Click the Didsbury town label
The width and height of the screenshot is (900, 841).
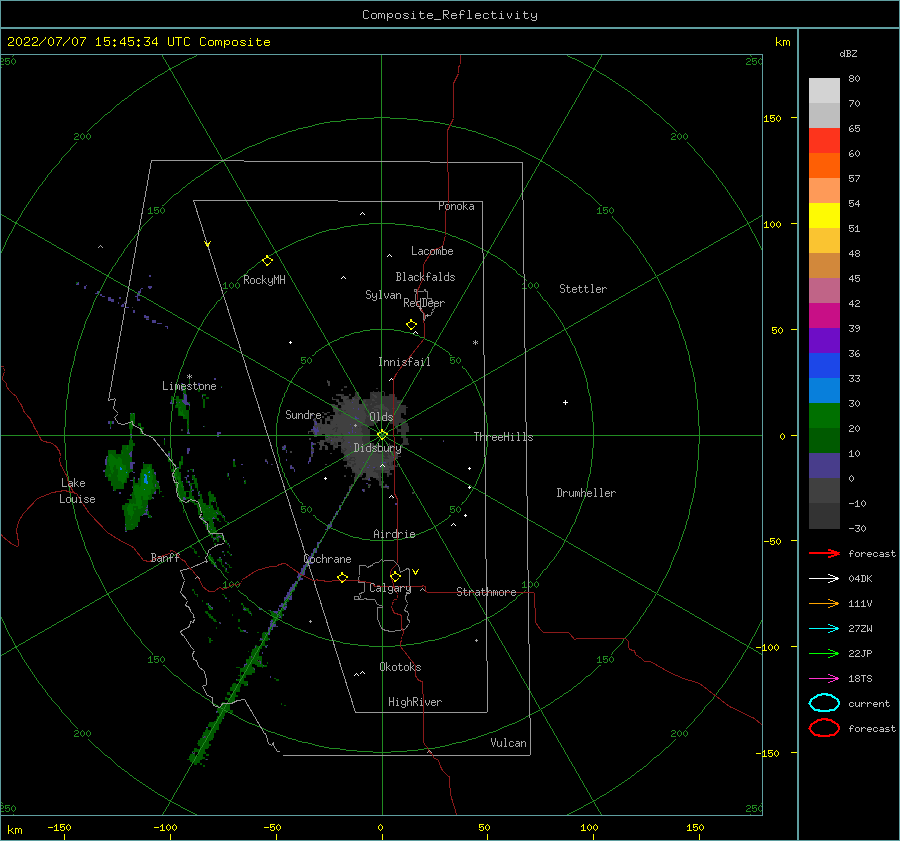[x=378, y=448]
